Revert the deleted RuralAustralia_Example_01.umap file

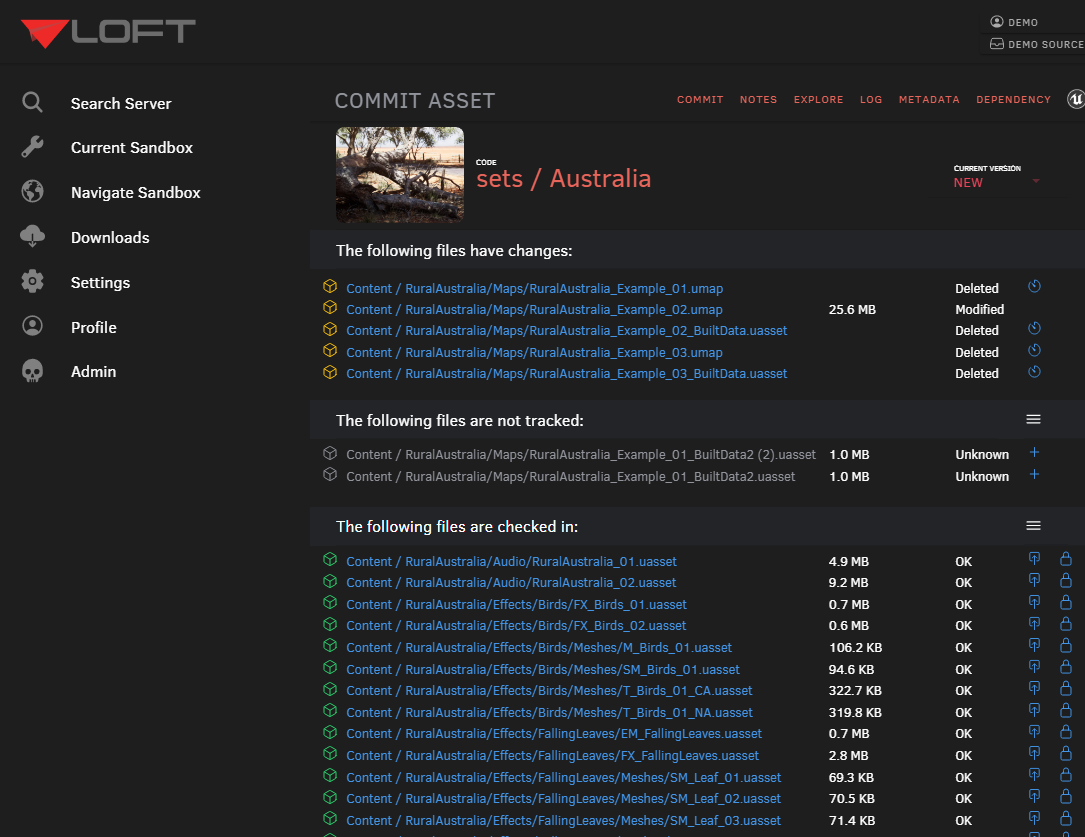point(1034,286)
